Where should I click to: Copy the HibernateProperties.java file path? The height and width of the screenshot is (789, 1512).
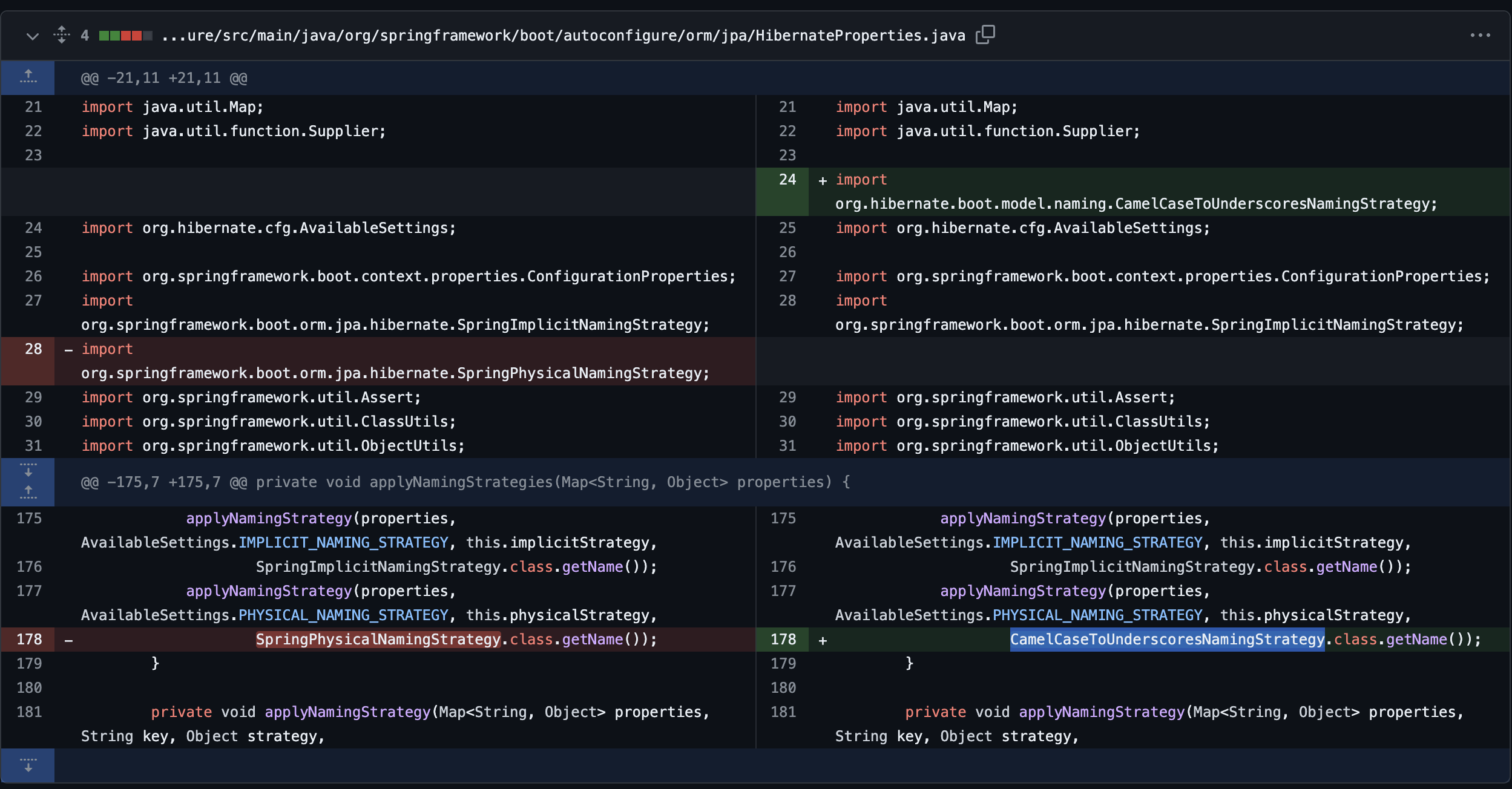(x=985, y=35)
